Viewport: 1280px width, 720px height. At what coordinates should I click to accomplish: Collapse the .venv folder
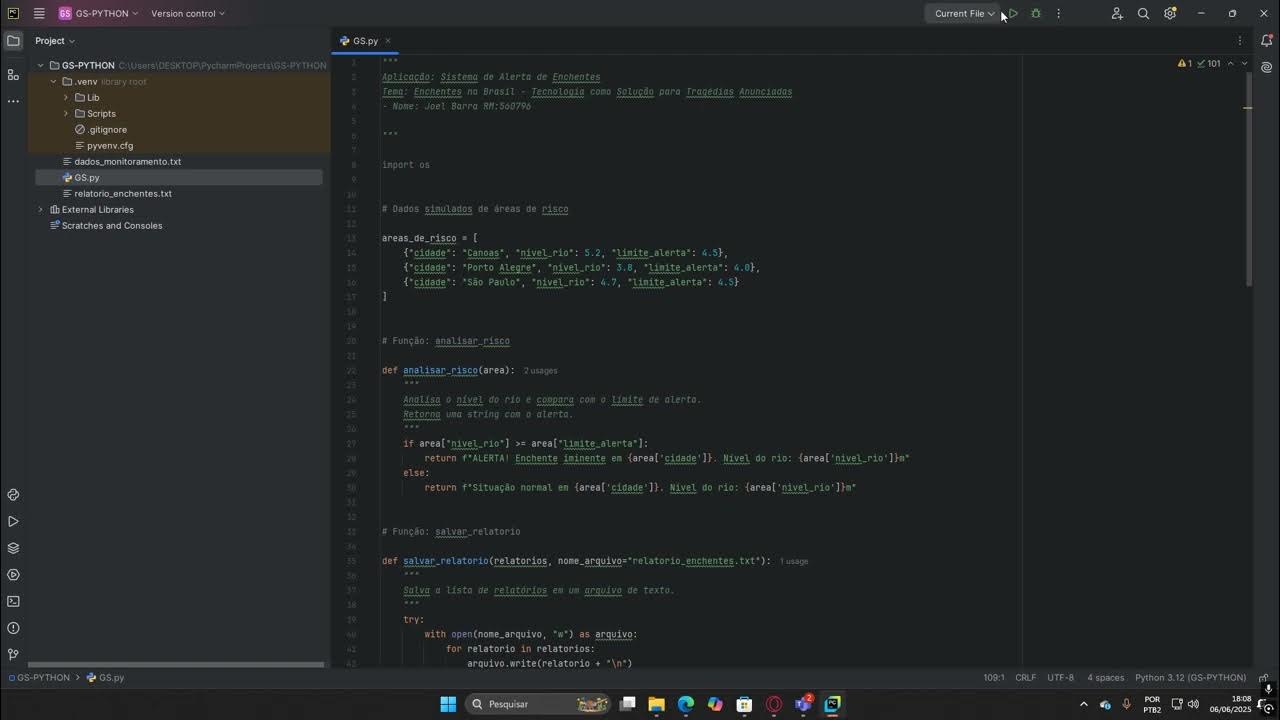pos(54,81)
